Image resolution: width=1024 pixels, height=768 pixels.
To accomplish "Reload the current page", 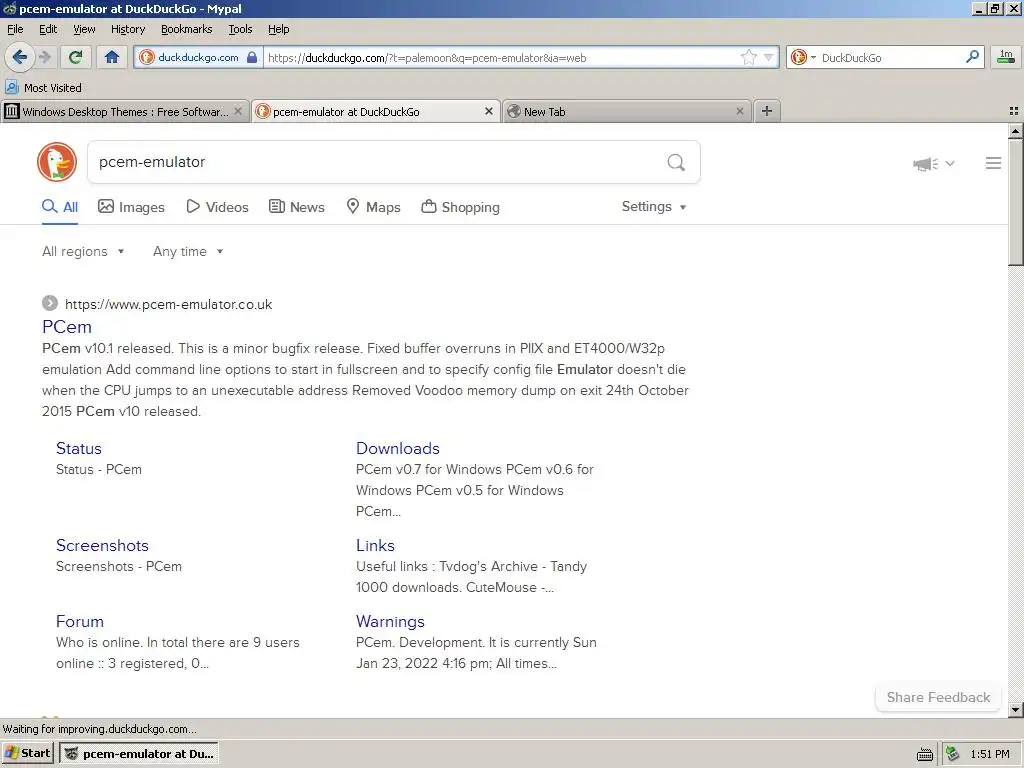I will coord(76,57).
